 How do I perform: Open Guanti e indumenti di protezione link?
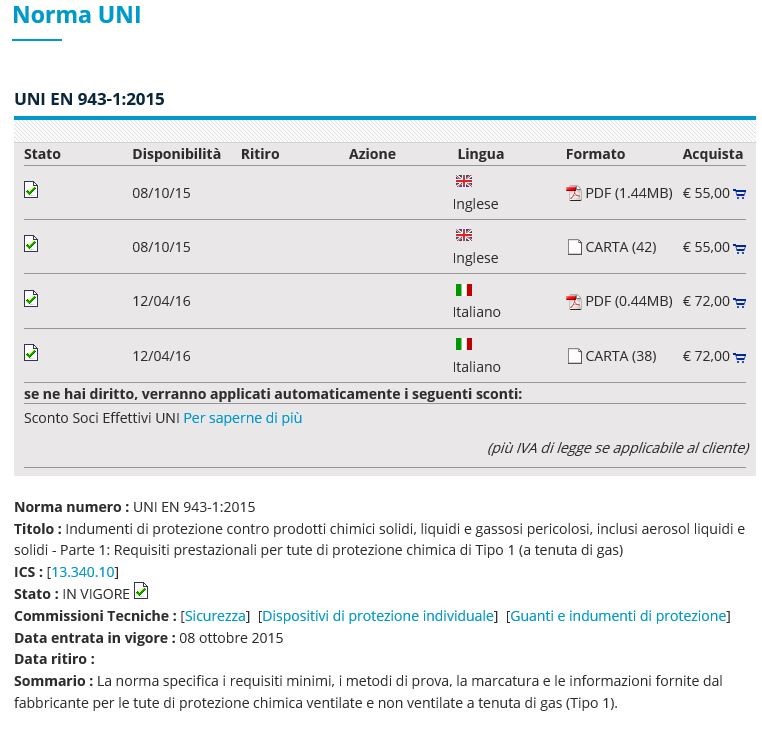click(x=618, y=616)
